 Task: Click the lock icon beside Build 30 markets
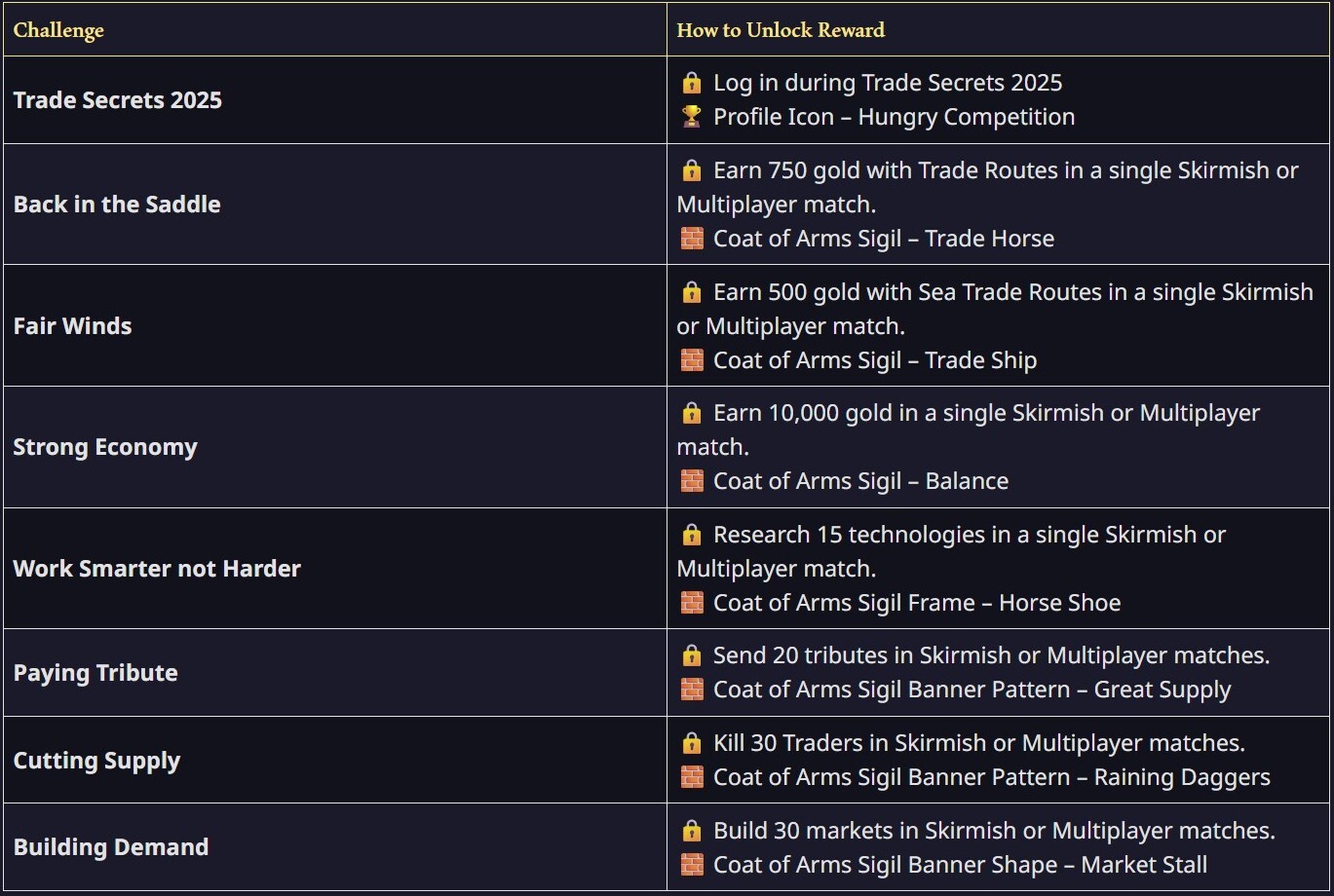(x=691, y=831)
